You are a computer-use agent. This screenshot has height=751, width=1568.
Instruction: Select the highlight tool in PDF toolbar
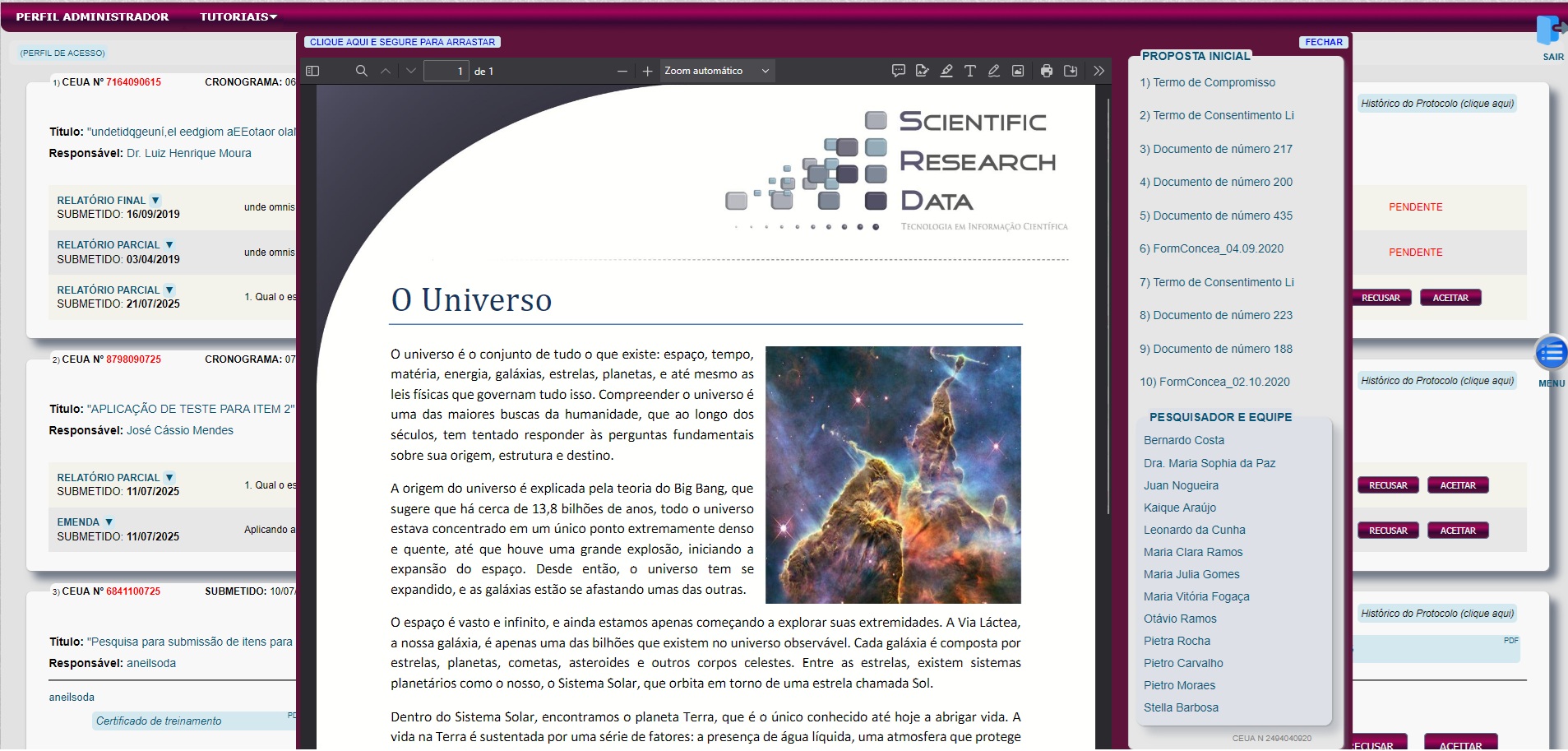point(946,72)
